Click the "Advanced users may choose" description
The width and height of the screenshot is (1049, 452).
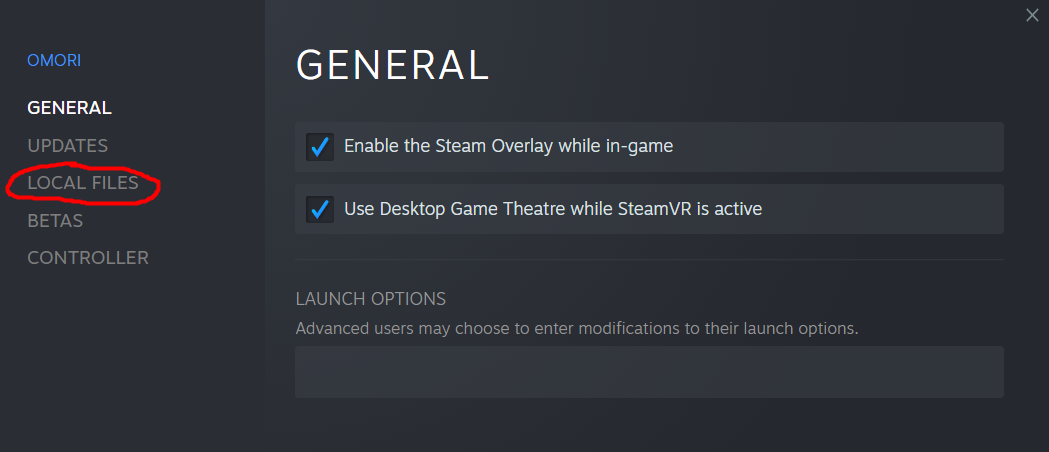[x=577, y=328]
